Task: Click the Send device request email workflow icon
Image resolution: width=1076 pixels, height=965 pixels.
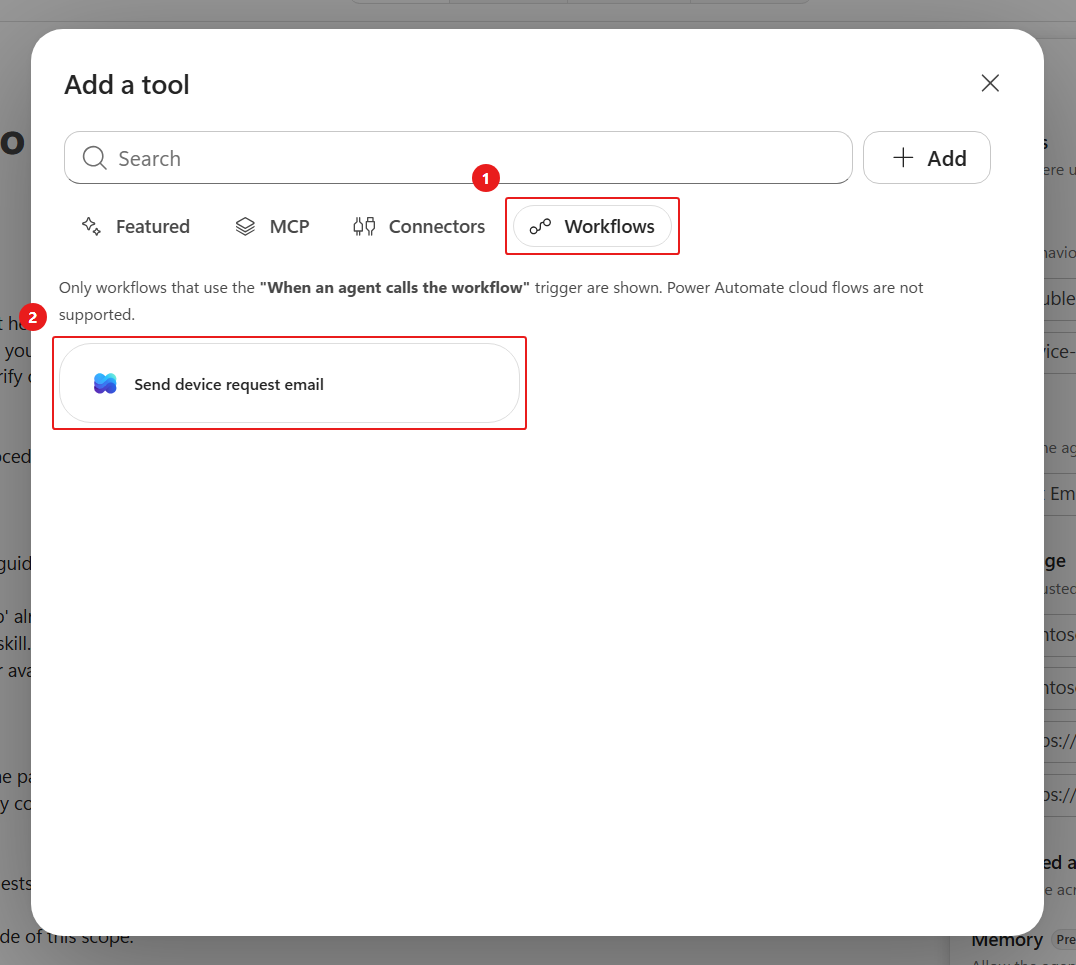Action: click(x=105, y=384)
